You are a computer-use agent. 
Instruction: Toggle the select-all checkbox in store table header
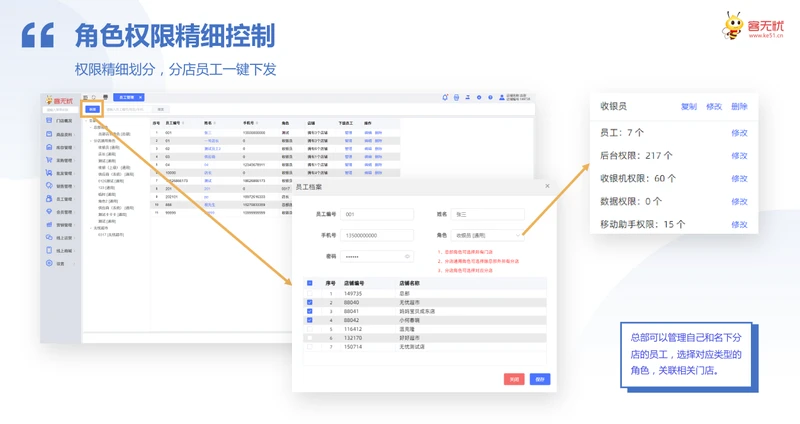pyautogui.click(x=310, y=284)
